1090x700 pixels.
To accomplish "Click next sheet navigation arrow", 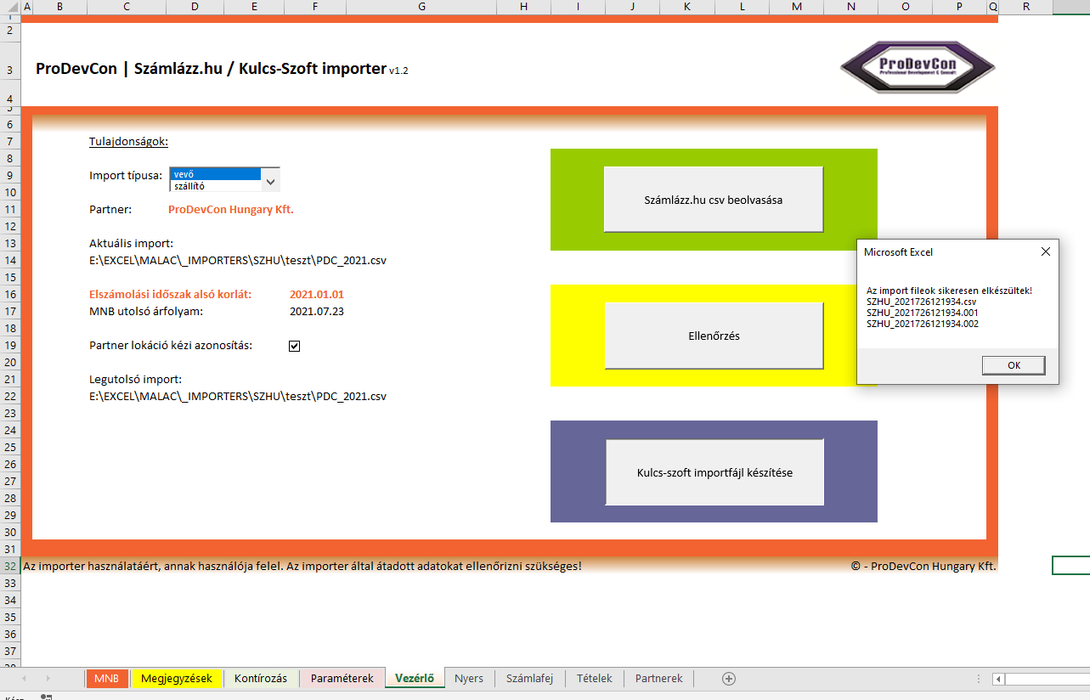I will [x=48, y=678].
